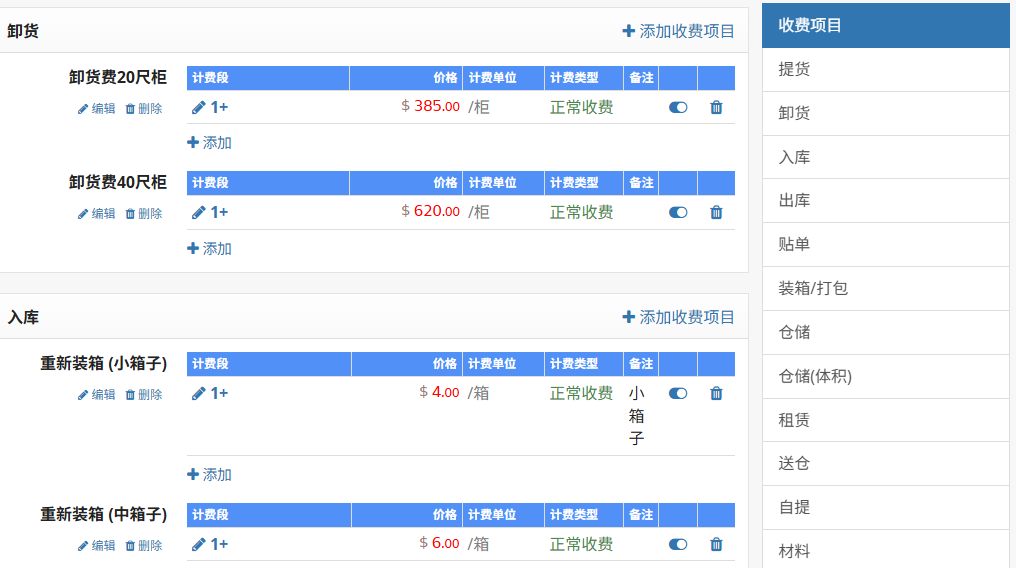The width and height of the screenshot is (1016, 568).
Task: Edit the 1+ tier pencil for 重新装箱 (中箱子)
Action: click(199, 544)
